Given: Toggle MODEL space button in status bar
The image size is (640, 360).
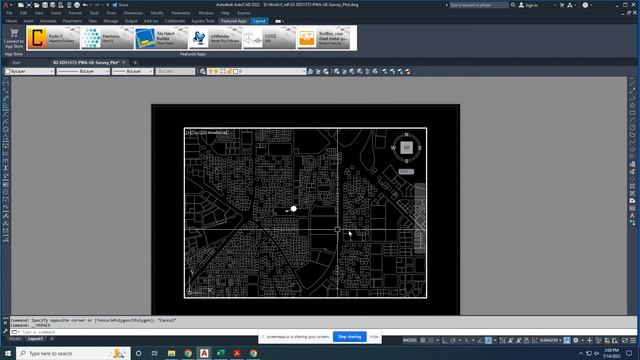Looking at the screenshot, I should click(410, 340).
